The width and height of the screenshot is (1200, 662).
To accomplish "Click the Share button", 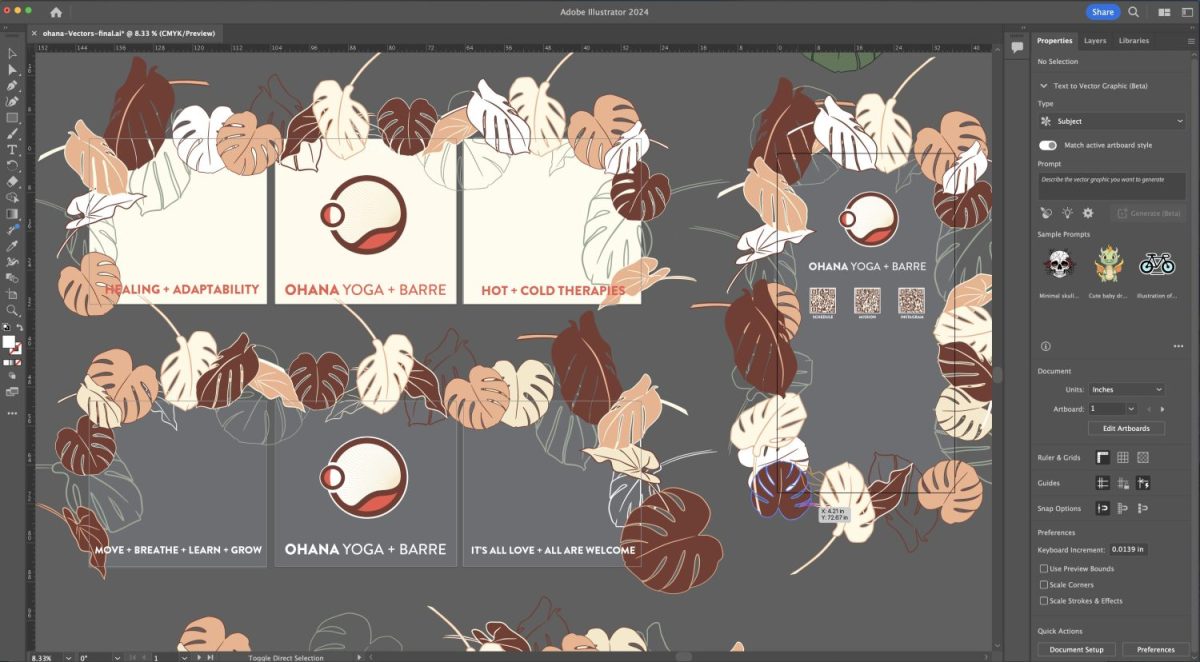I will [x=1103, y=12].
